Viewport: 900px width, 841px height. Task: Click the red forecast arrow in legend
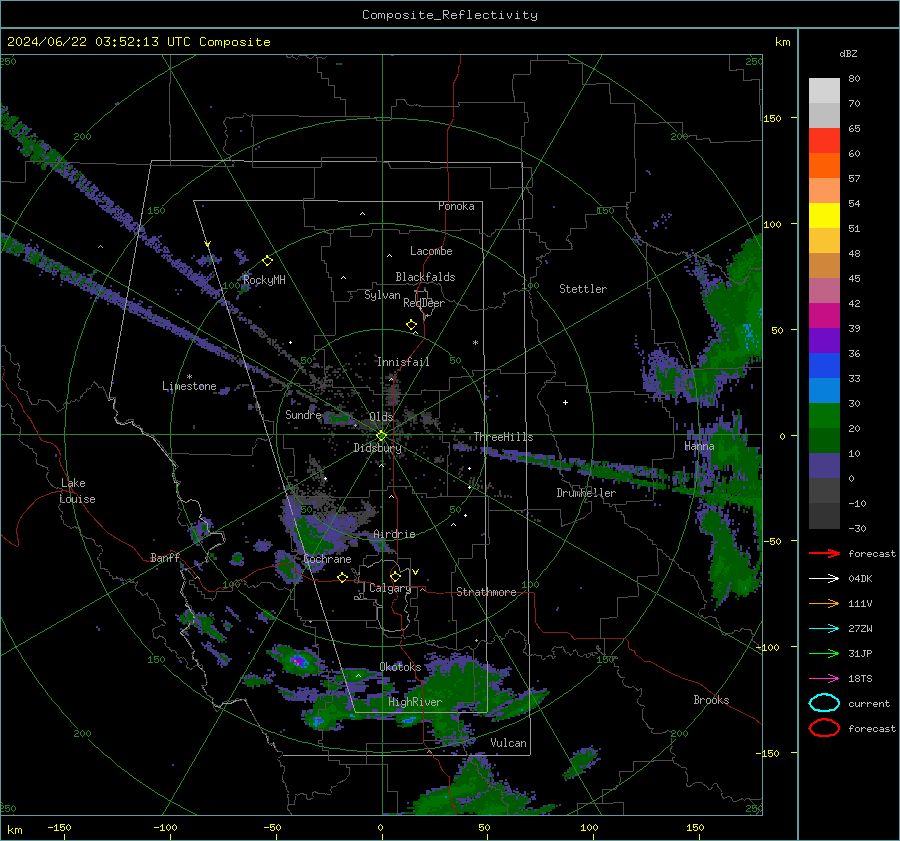click(824, 553)
